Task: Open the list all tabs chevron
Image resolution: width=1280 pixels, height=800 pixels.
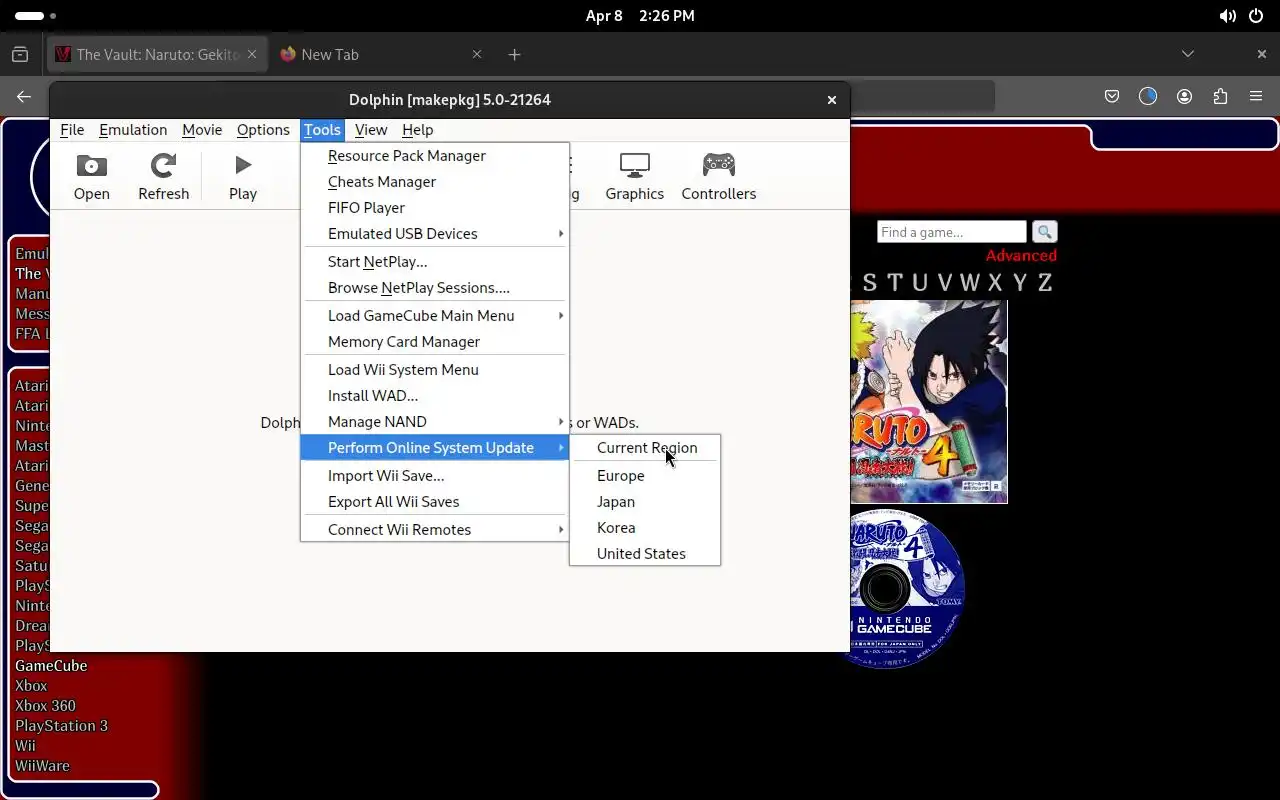Action: [x=1187, y=54]
